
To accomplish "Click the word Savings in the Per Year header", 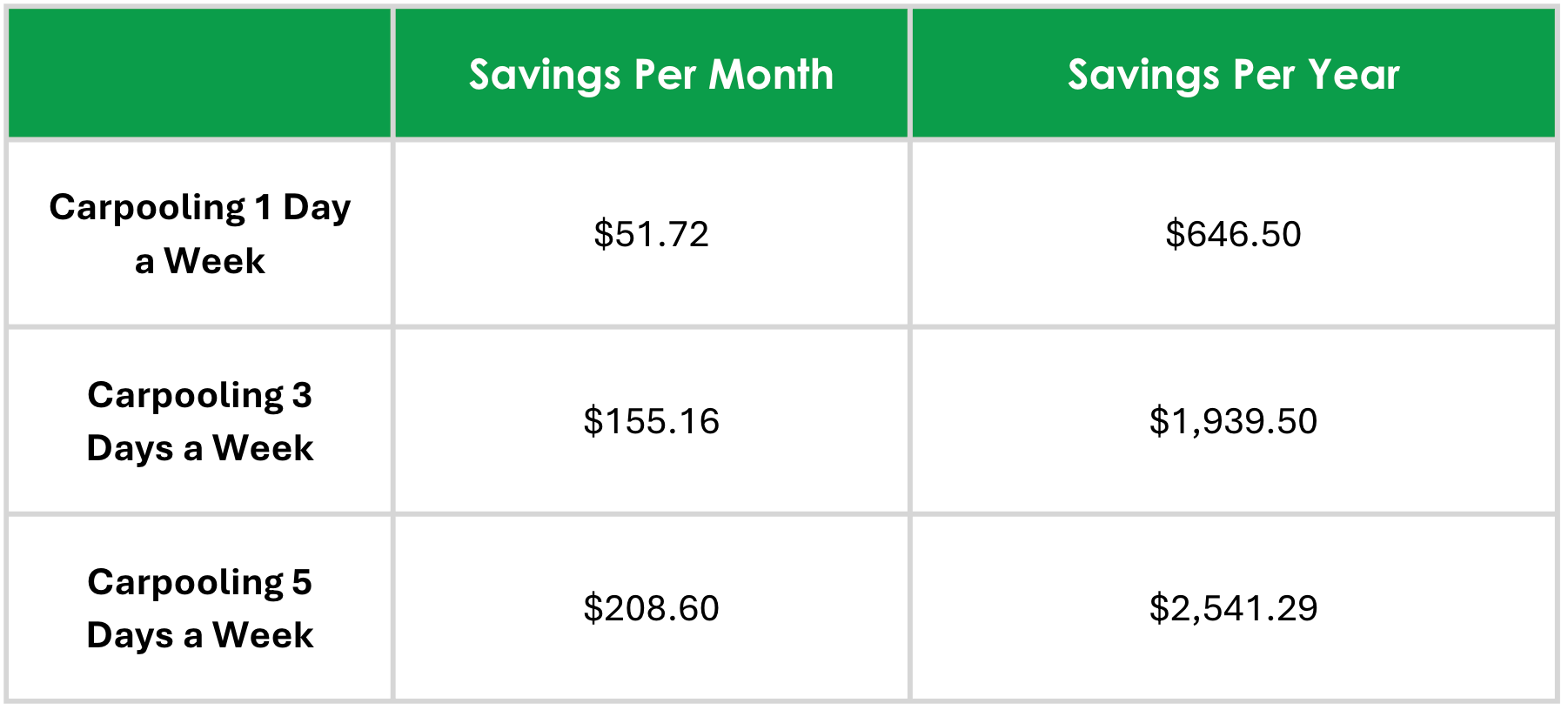I will [x=1143, y=76].
